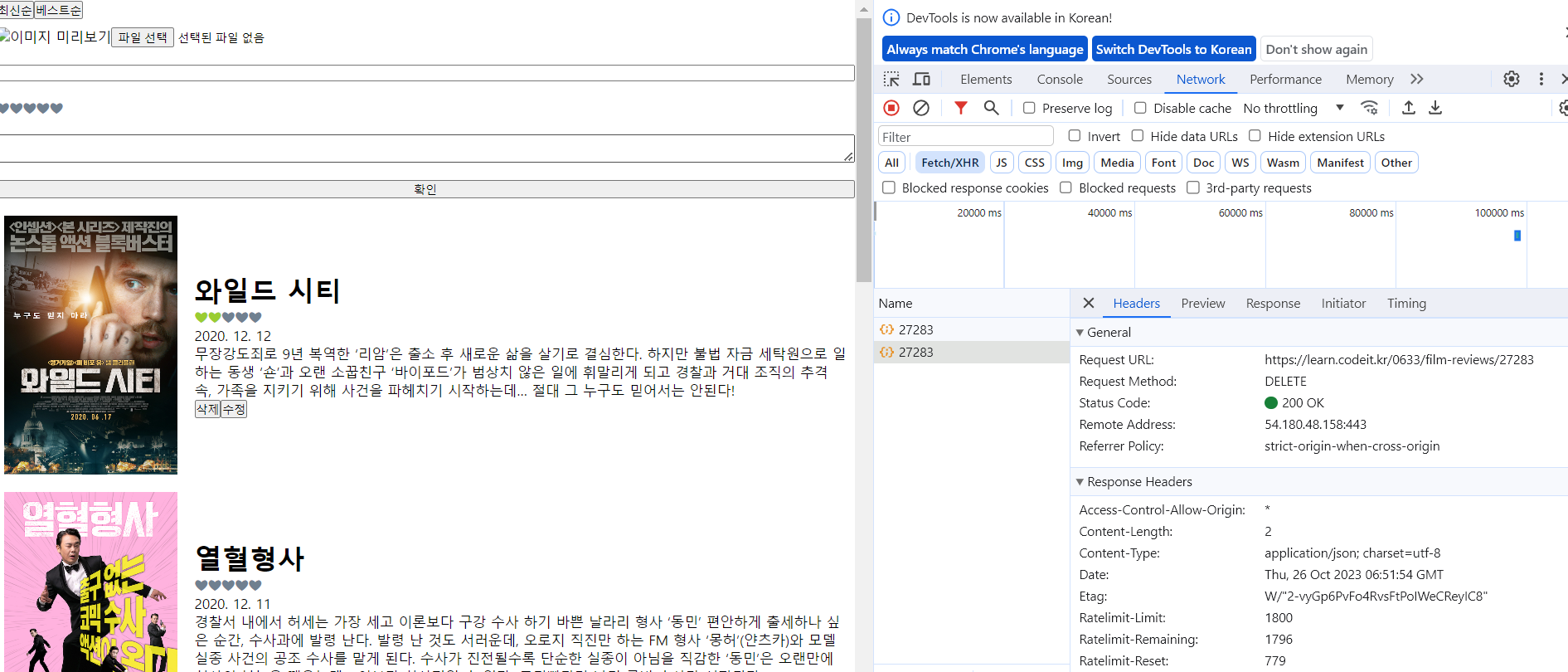Switch to the Sources tab
The height and width of the screenshot is (672, 1568).
[1129, 80]
